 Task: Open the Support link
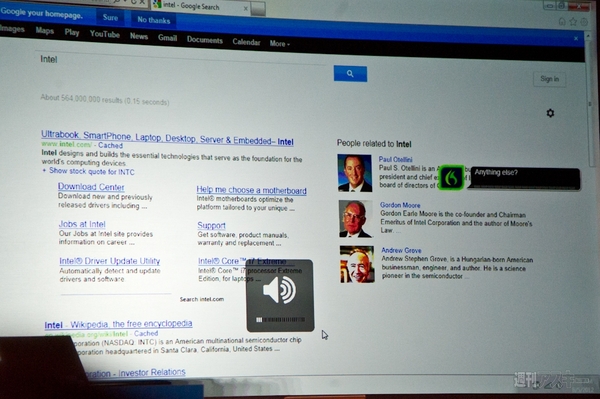pos(212,225)
